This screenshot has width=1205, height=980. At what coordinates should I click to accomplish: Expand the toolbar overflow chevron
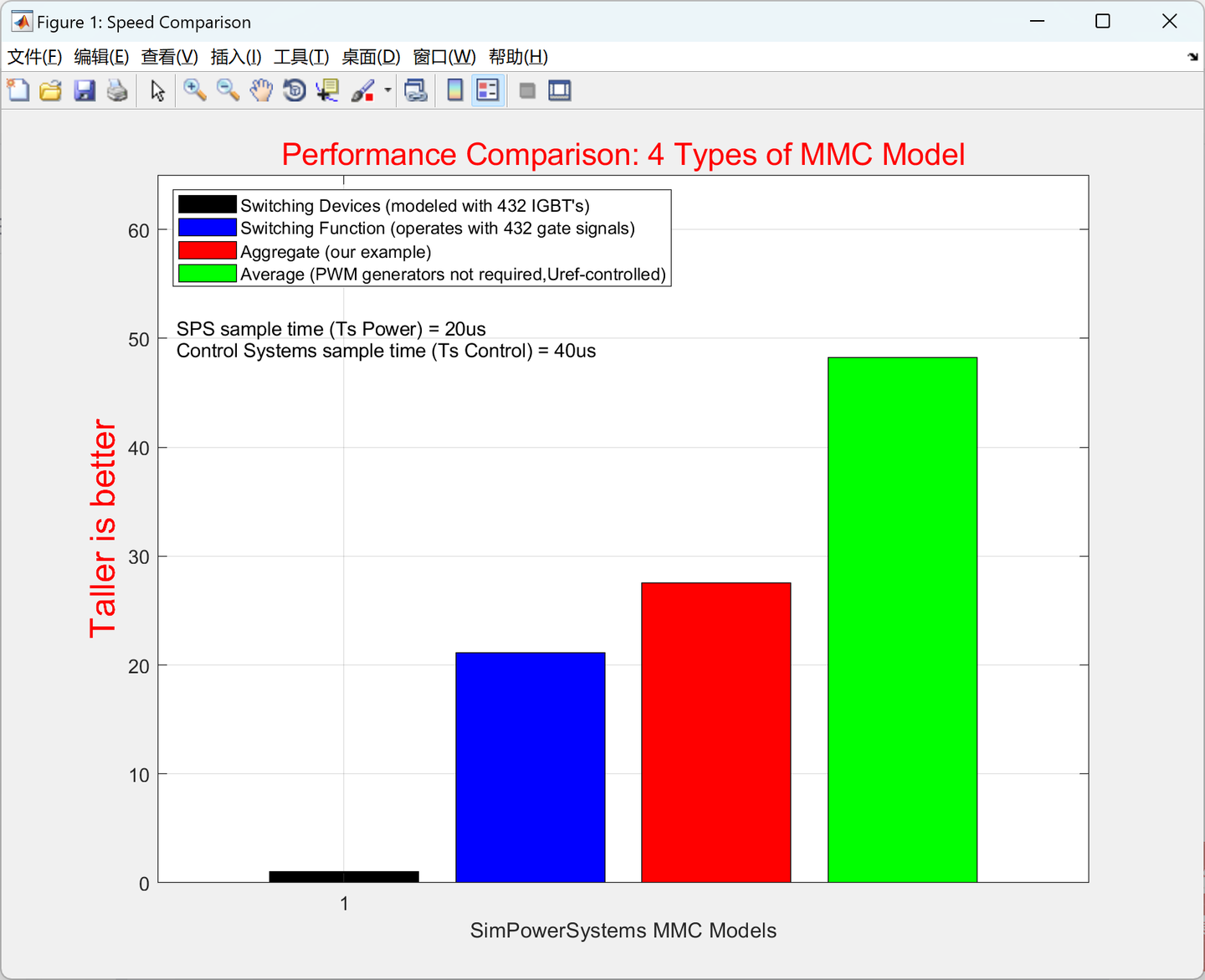pyautogui.click(x=1192, y=57)
